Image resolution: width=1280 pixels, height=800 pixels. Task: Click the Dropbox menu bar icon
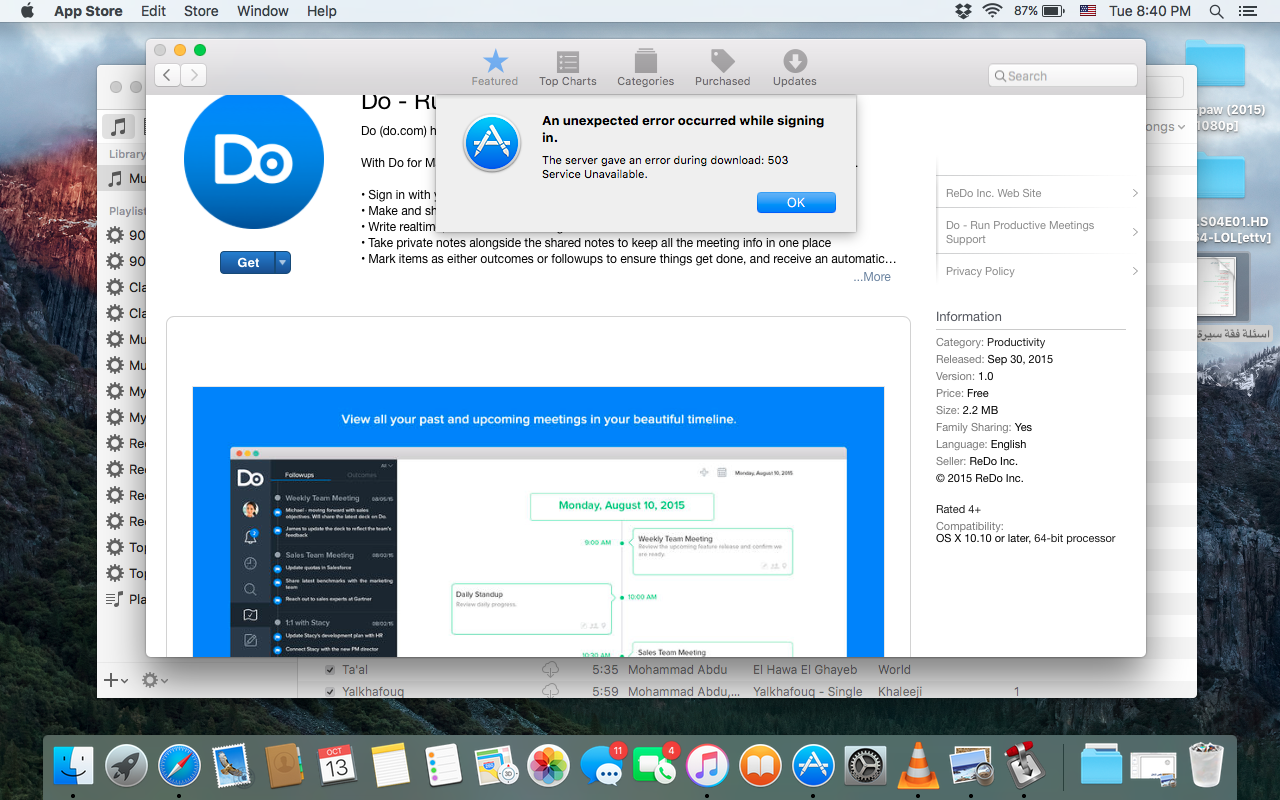(x=963, y=11)
